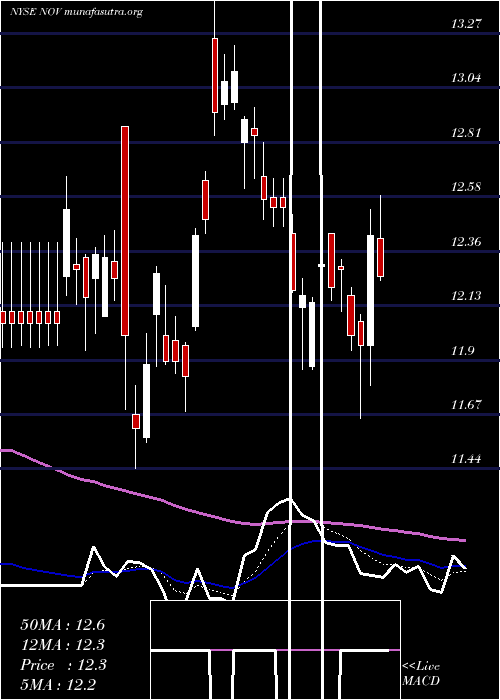Click the NYSE NOV munafasutra.org title
This screenshot has height=700, width=500.
[76, 12]
